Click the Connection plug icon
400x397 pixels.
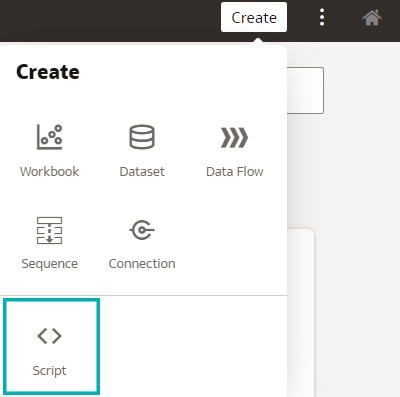coord(142,230)
